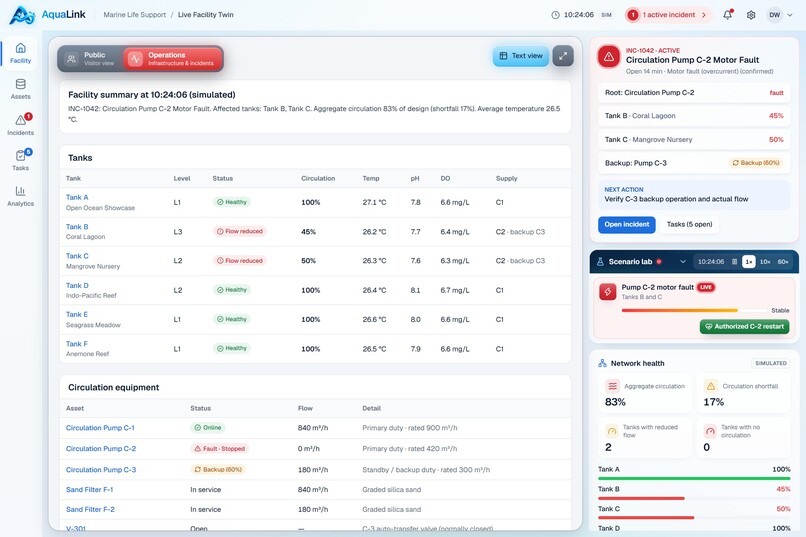Set simulation speed to 10x
This screenshot has height=537, width=806.
(x=765, y=262)
